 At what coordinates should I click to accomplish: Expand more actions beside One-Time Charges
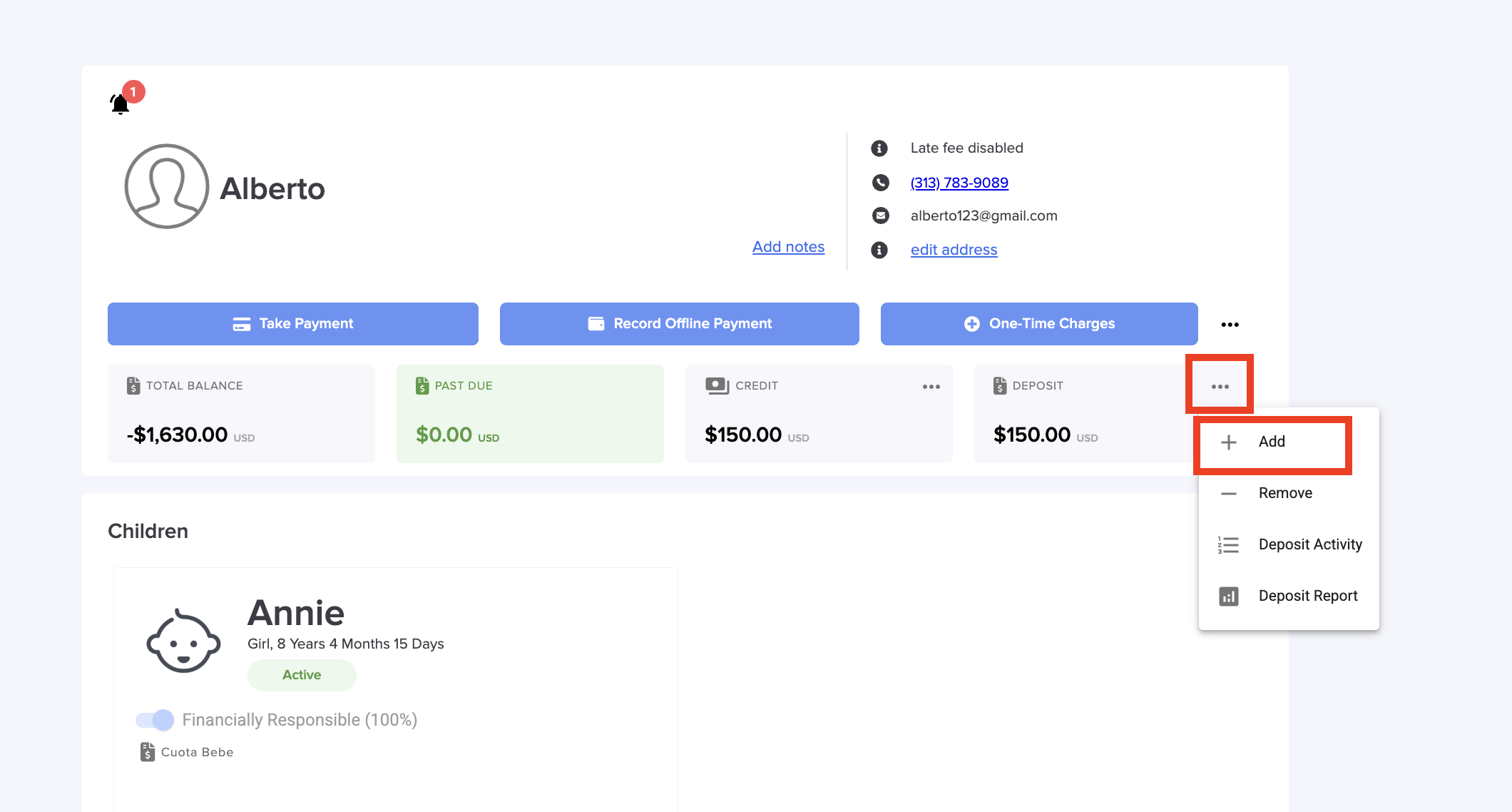[x=1230, y=325]
